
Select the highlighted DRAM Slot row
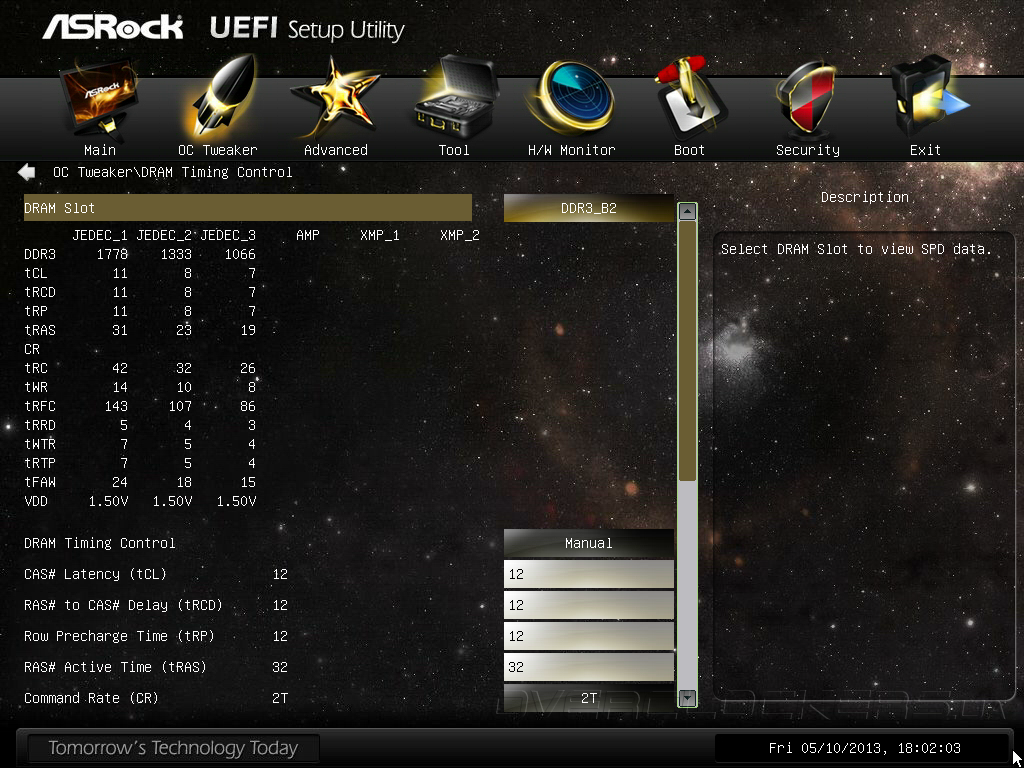click(x=248, y=208)
